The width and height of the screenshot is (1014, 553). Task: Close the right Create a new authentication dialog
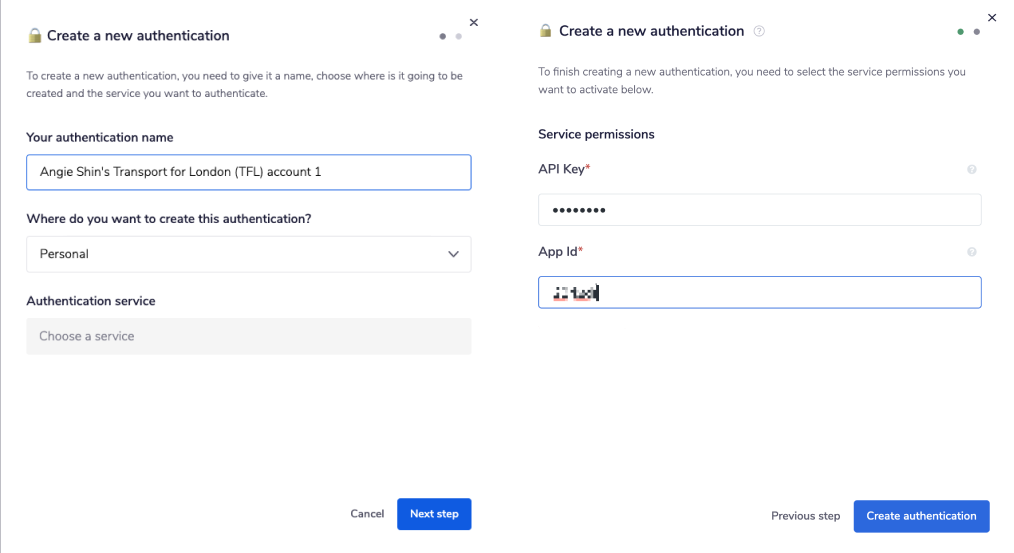click(992, 17)
